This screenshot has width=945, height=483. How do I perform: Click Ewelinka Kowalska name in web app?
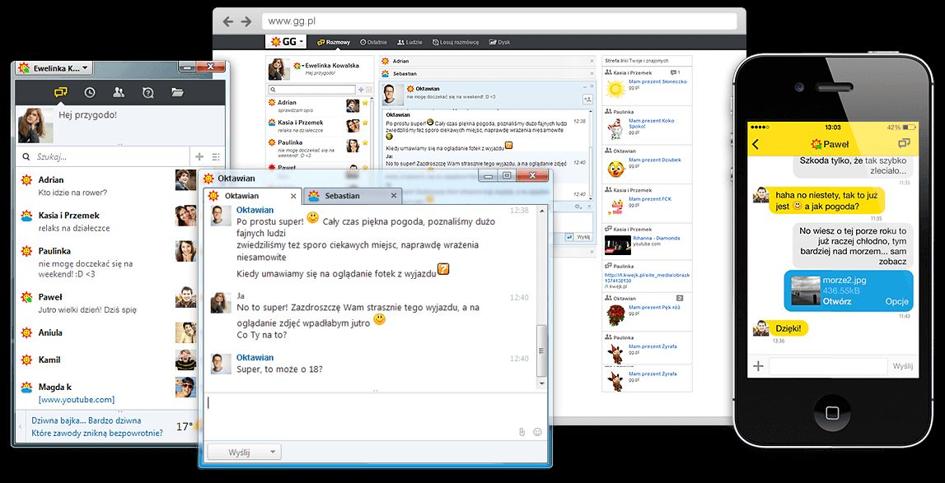click(332, 65)
